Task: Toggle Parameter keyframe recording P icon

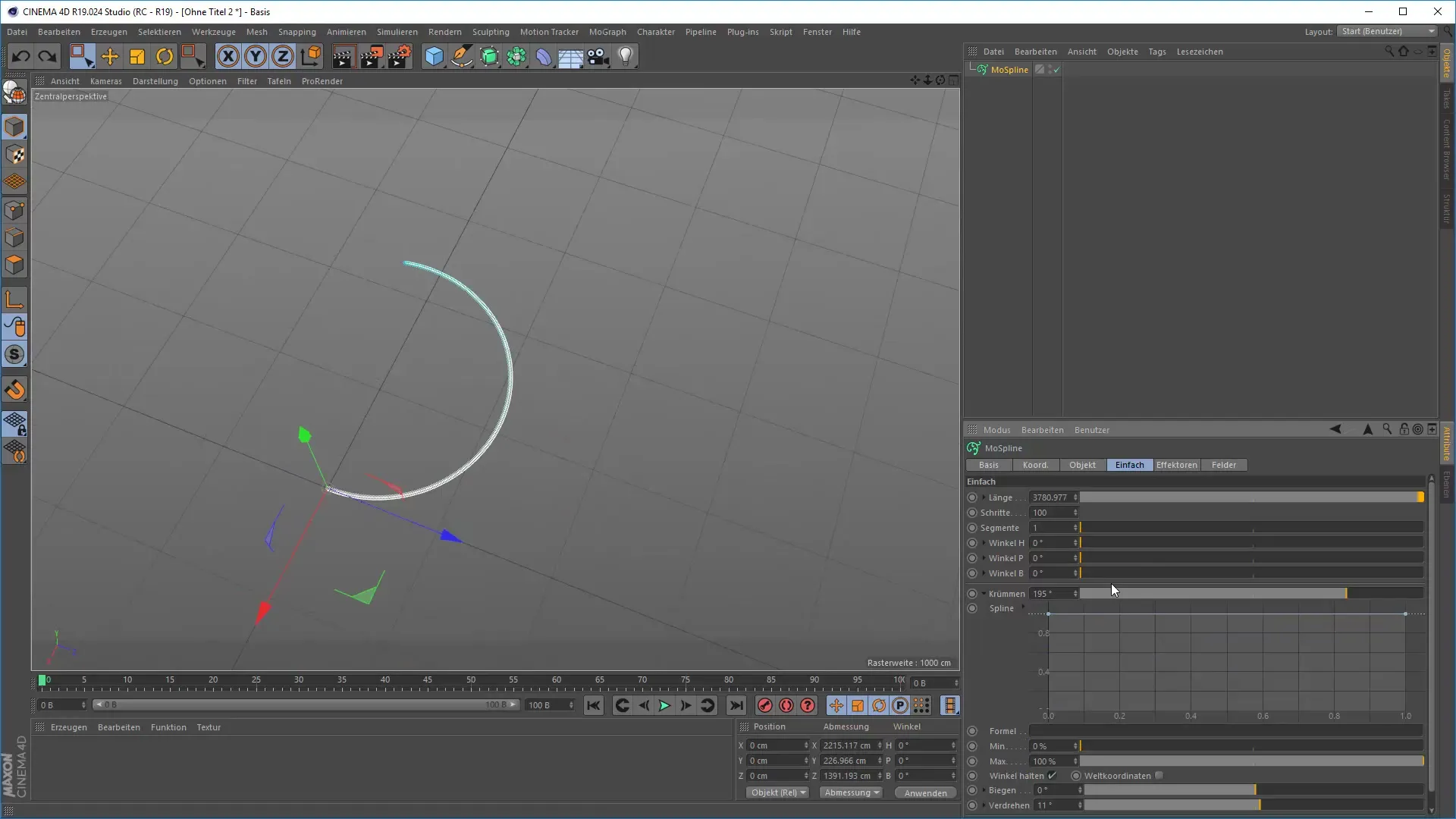Action: point(900,706)
